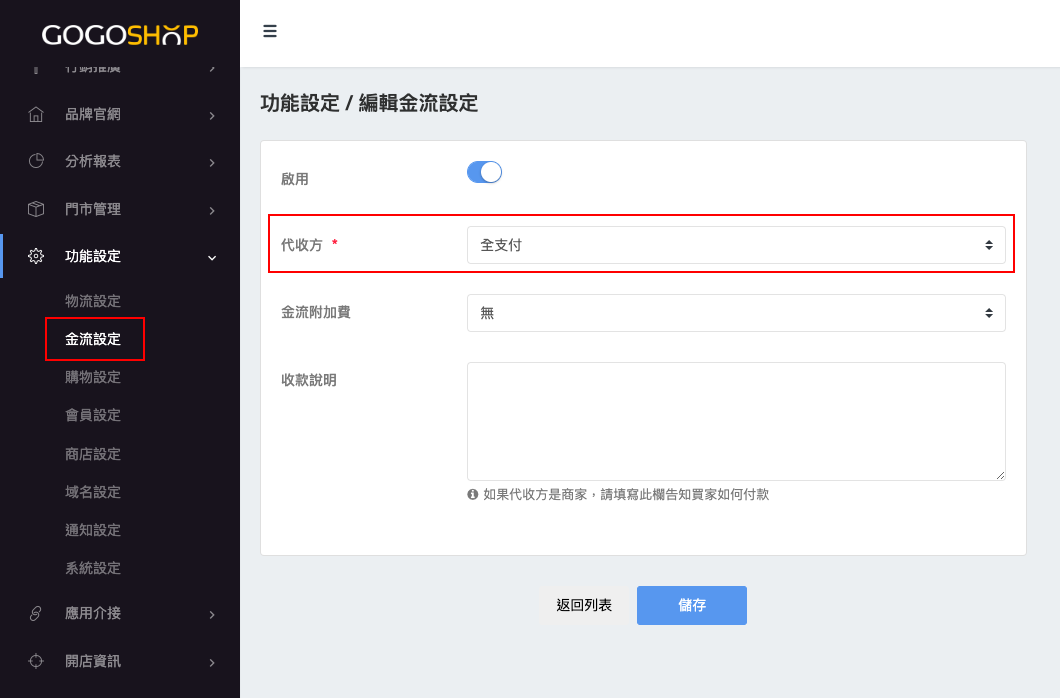The height and width of the screenshot is (698, 1060).
Task: Click the 開店資訊 menu label
Action: (x=93, y=661)
